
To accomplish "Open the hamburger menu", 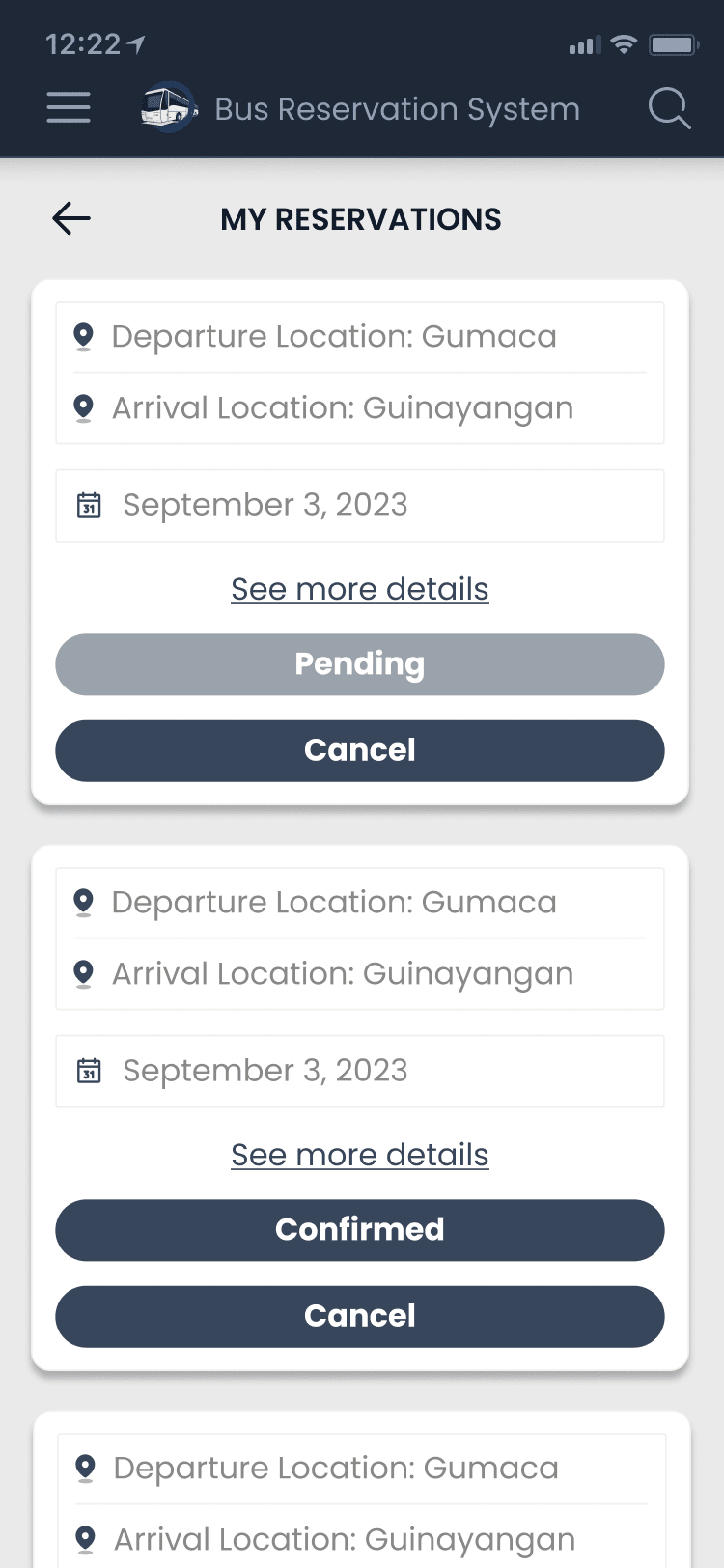I will click(x=69, y=108).
